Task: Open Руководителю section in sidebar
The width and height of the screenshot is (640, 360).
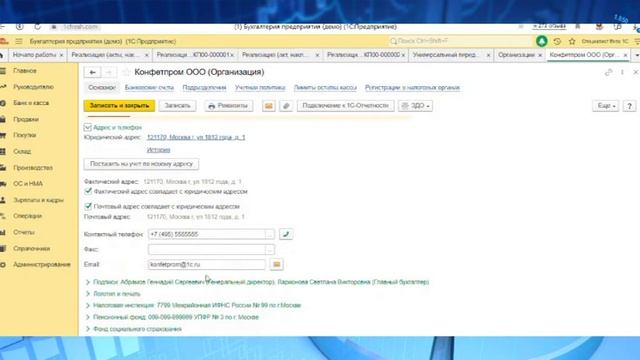Action: [x=33, y=87]
